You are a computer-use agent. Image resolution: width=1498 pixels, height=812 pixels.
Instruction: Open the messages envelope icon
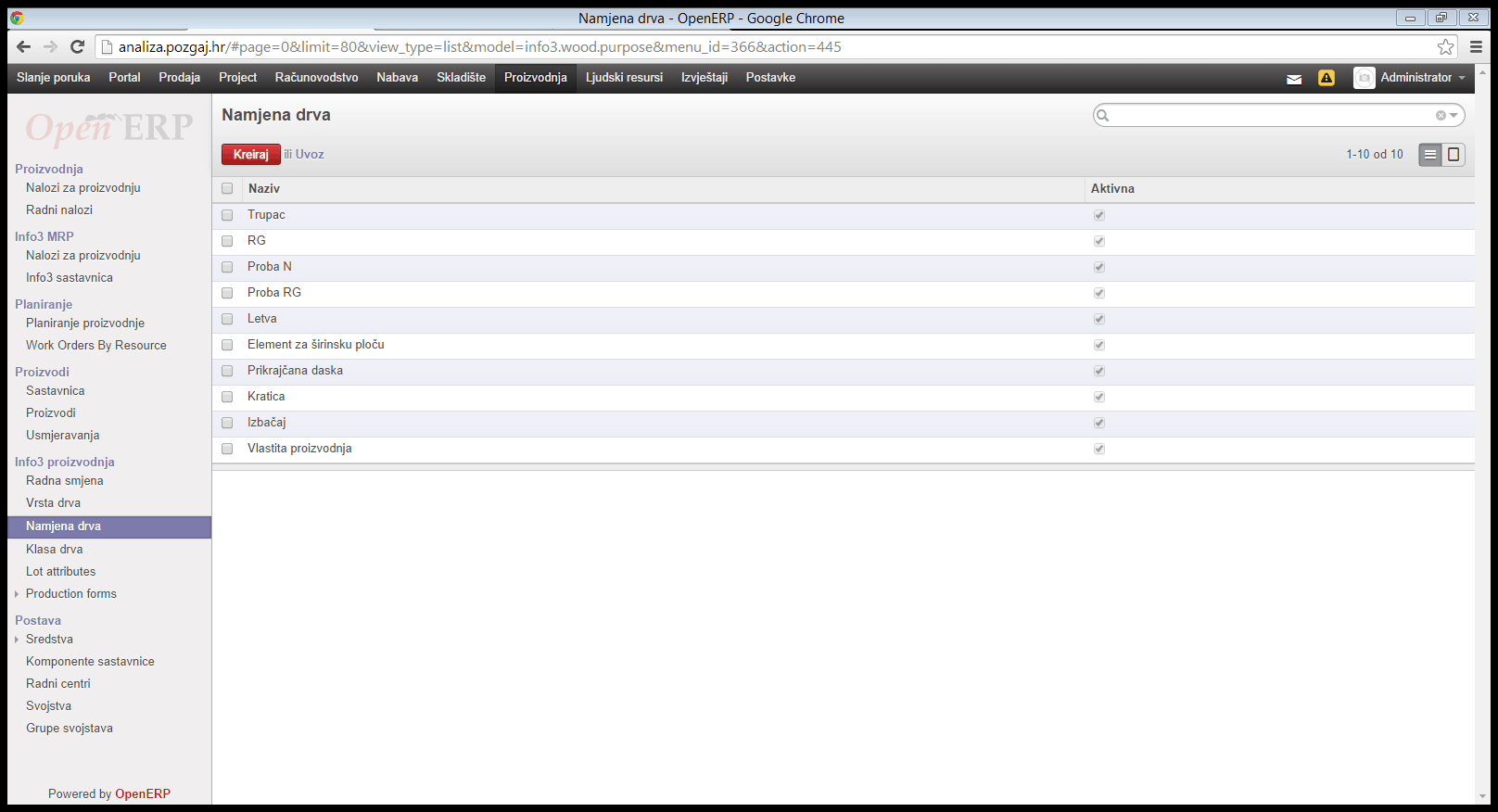1294,79
